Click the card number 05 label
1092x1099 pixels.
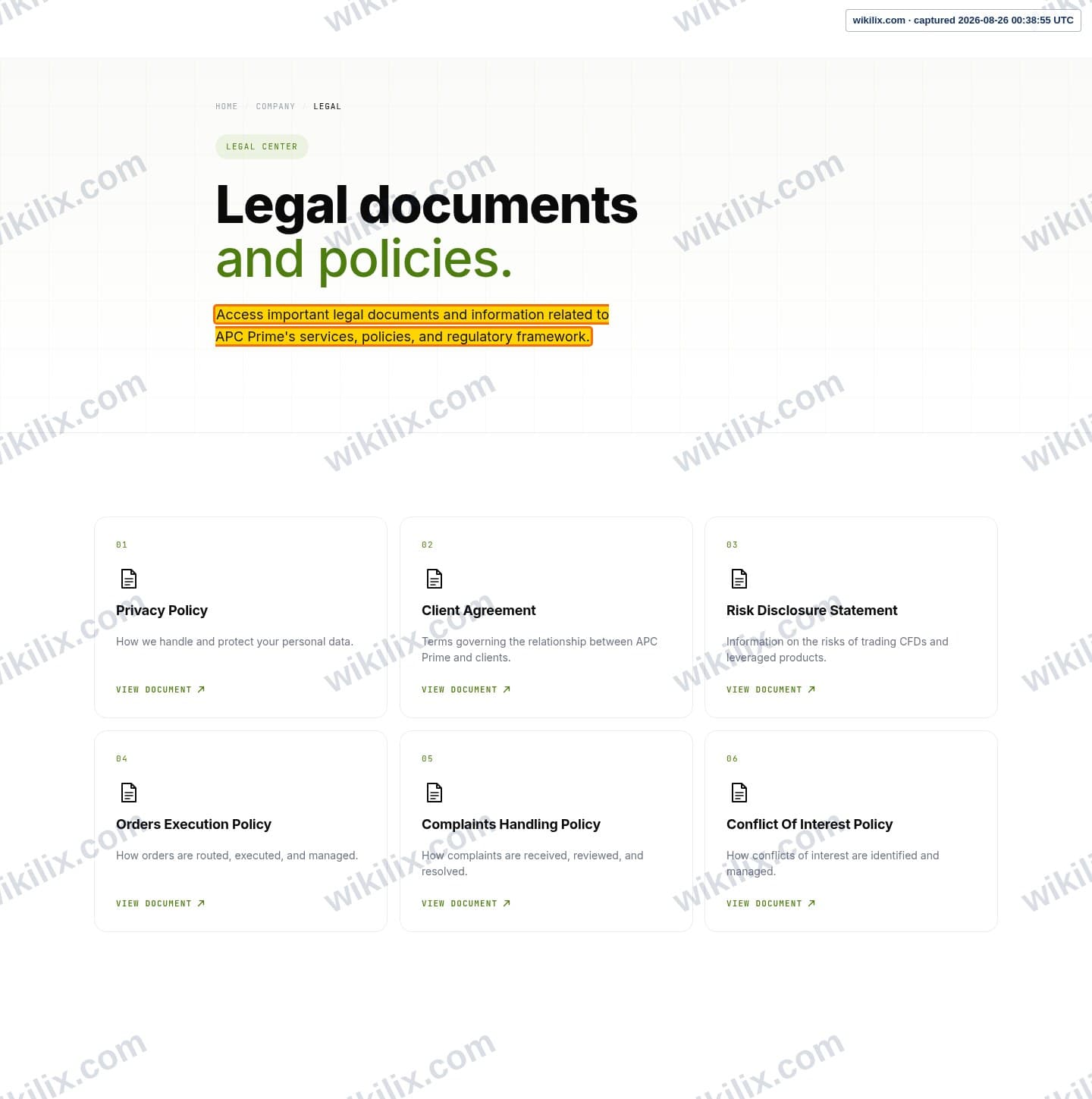(427, 758)
